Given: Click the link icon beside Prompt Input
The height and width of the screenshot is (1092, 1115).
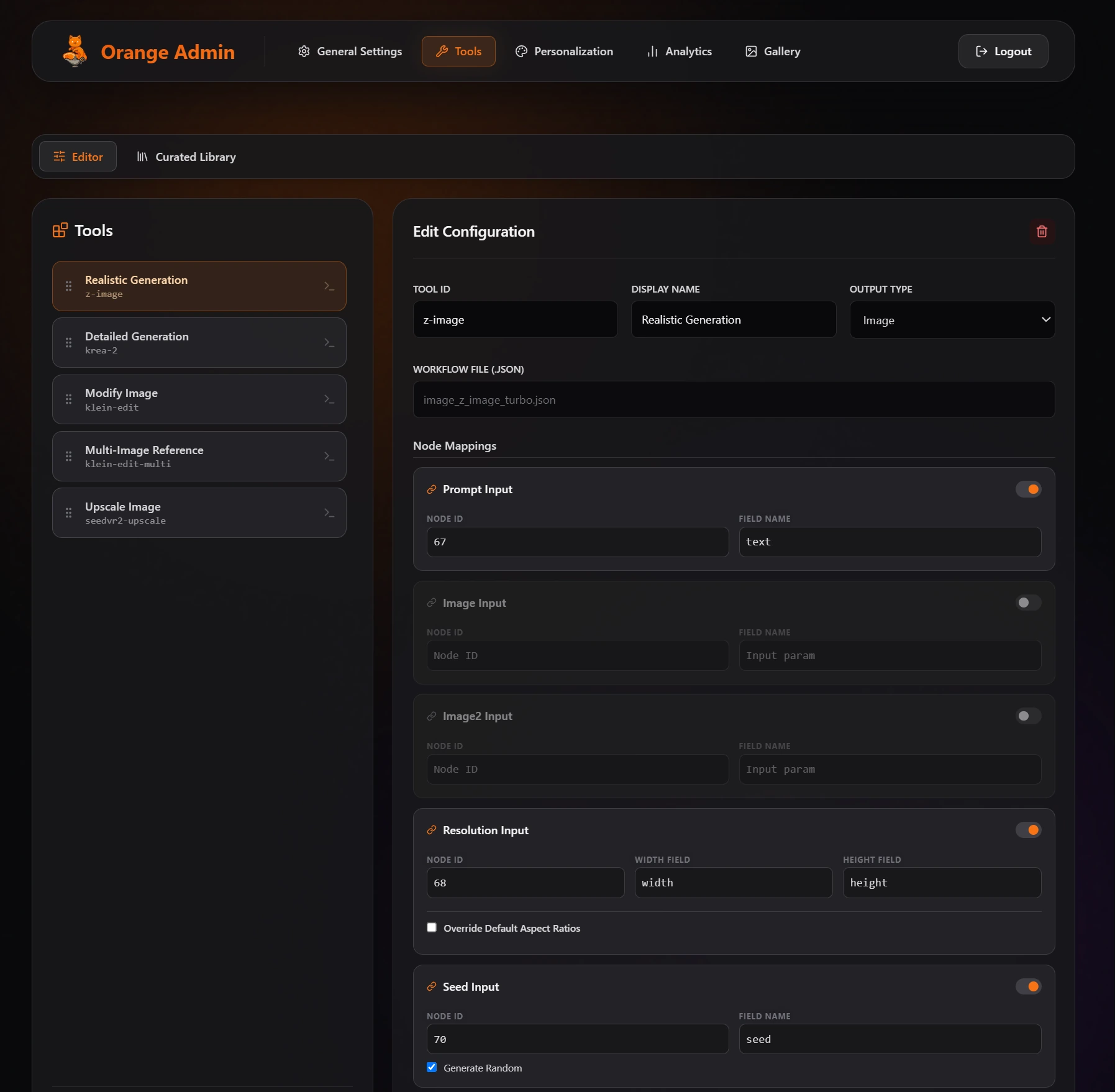Looking at the screenshot, I should tap(432, 489).
